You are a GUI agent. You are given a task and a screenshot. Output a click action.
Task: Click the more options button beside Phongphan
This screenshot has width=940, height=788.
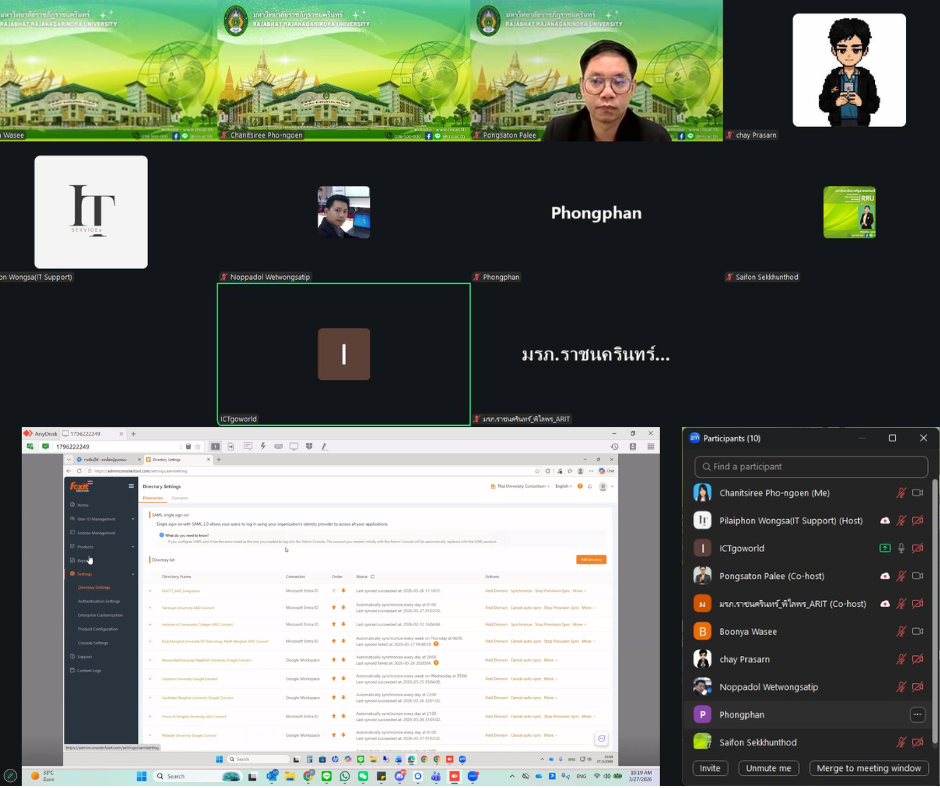pyautogui.click(x=917, y=714)
